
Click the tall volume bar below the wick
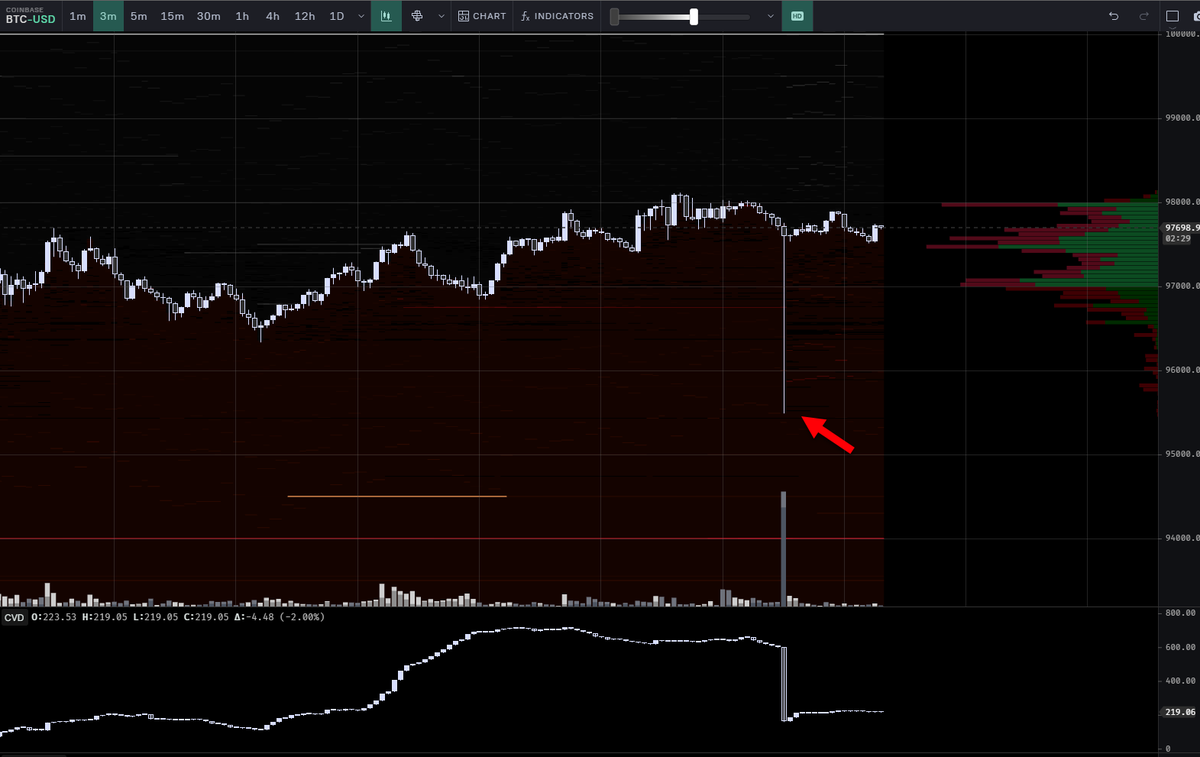(x=784, y=548)
